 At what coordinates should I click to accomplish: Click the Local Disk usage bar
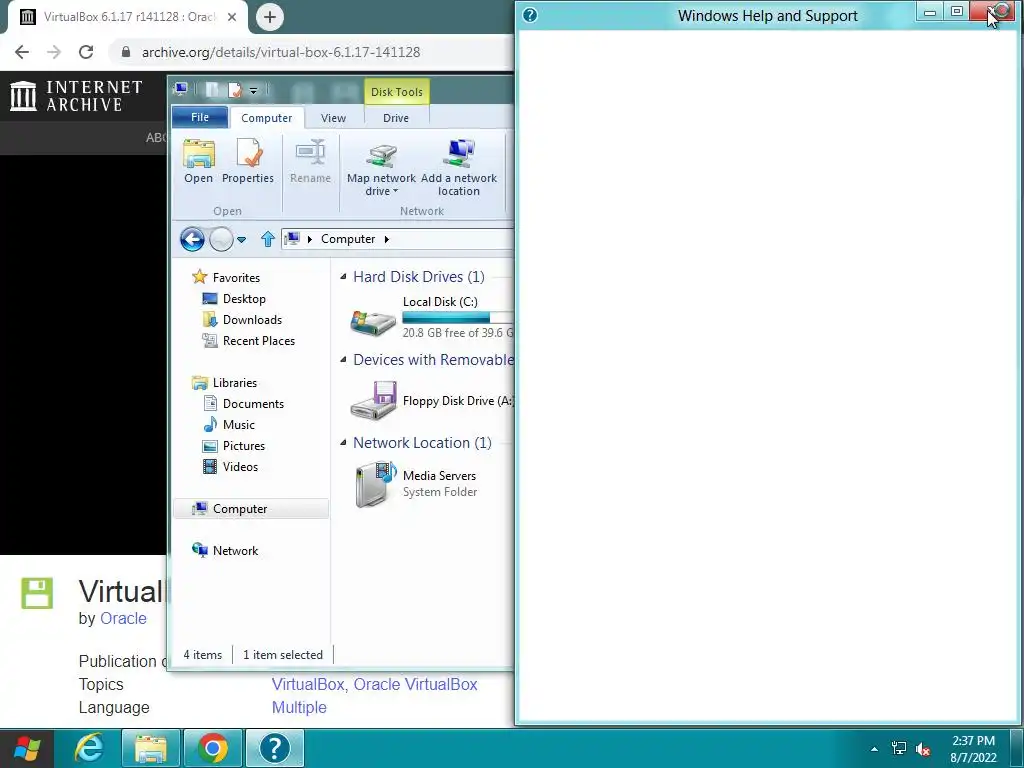[458, 317]
